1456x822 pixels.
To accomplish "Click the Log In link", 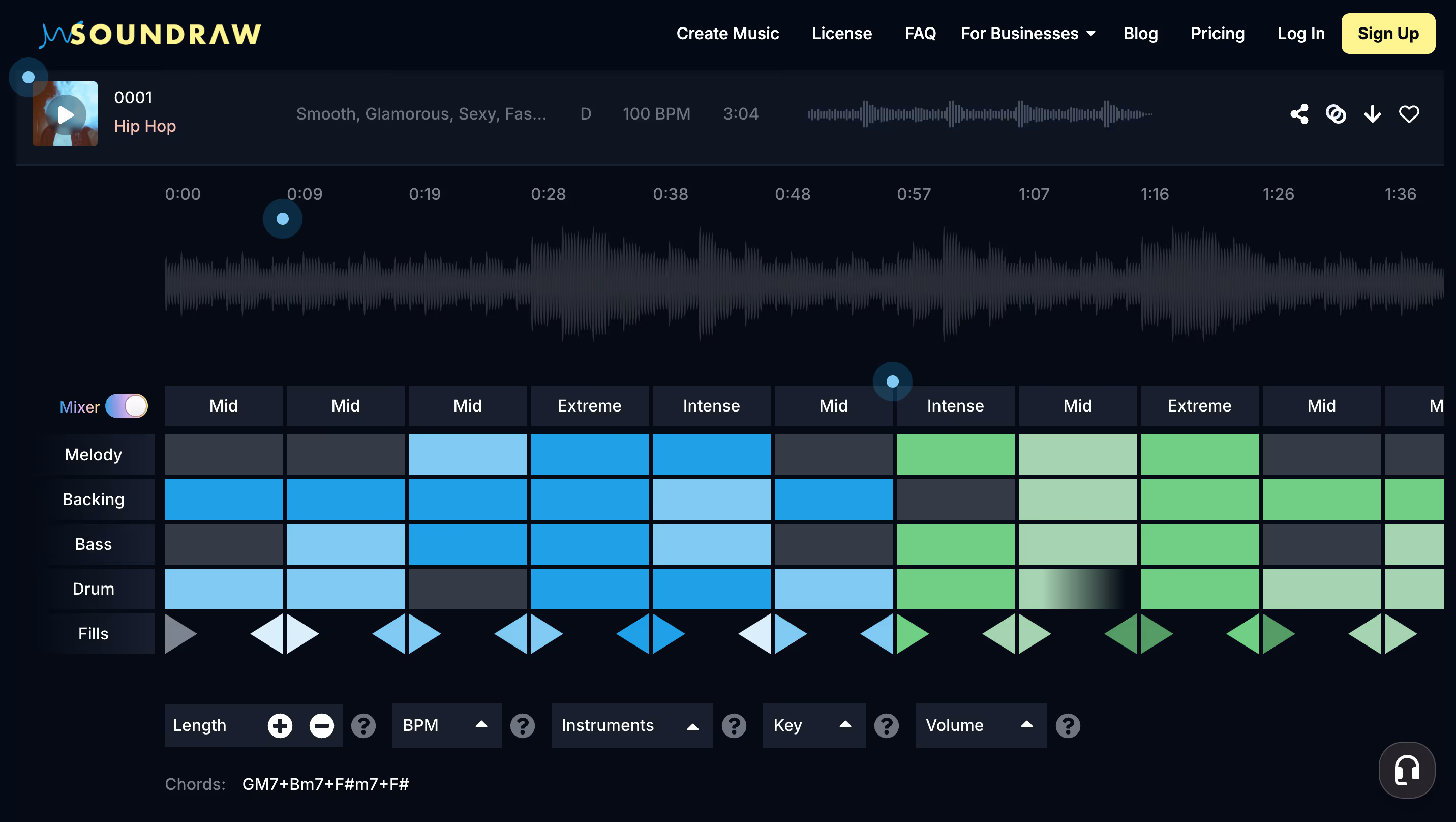I will tap(1301, 34).
